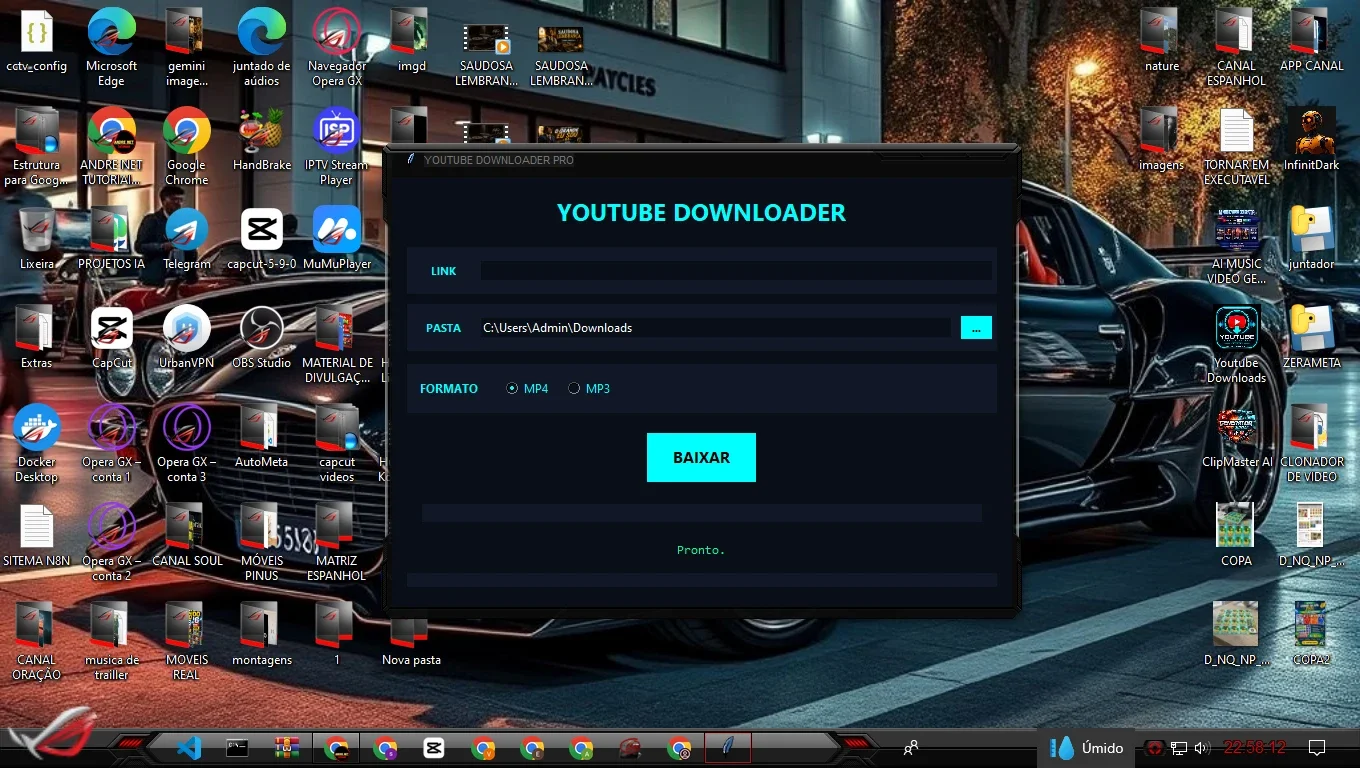Click the YOUTUBE DOWNLOADER PRO title bar text
1360x768 pixels.
[x=499, y=160]
